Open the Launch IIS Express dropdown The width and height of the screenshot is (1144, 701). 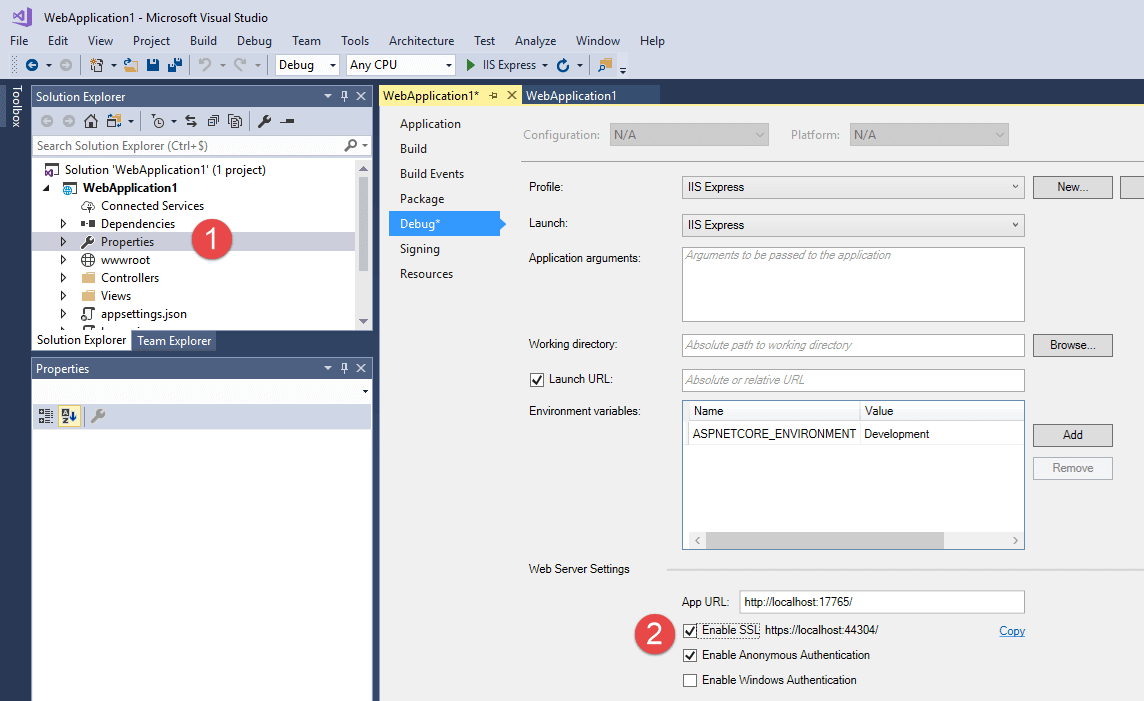tap(853, 225)
